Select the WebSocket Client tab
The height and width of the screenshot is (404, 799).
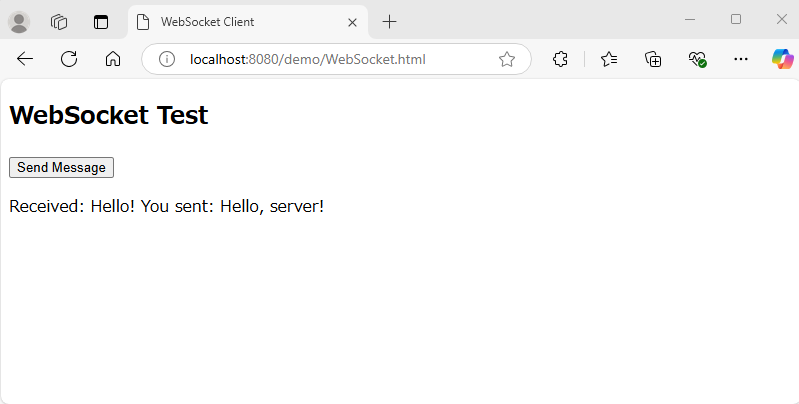pos(248,22)
